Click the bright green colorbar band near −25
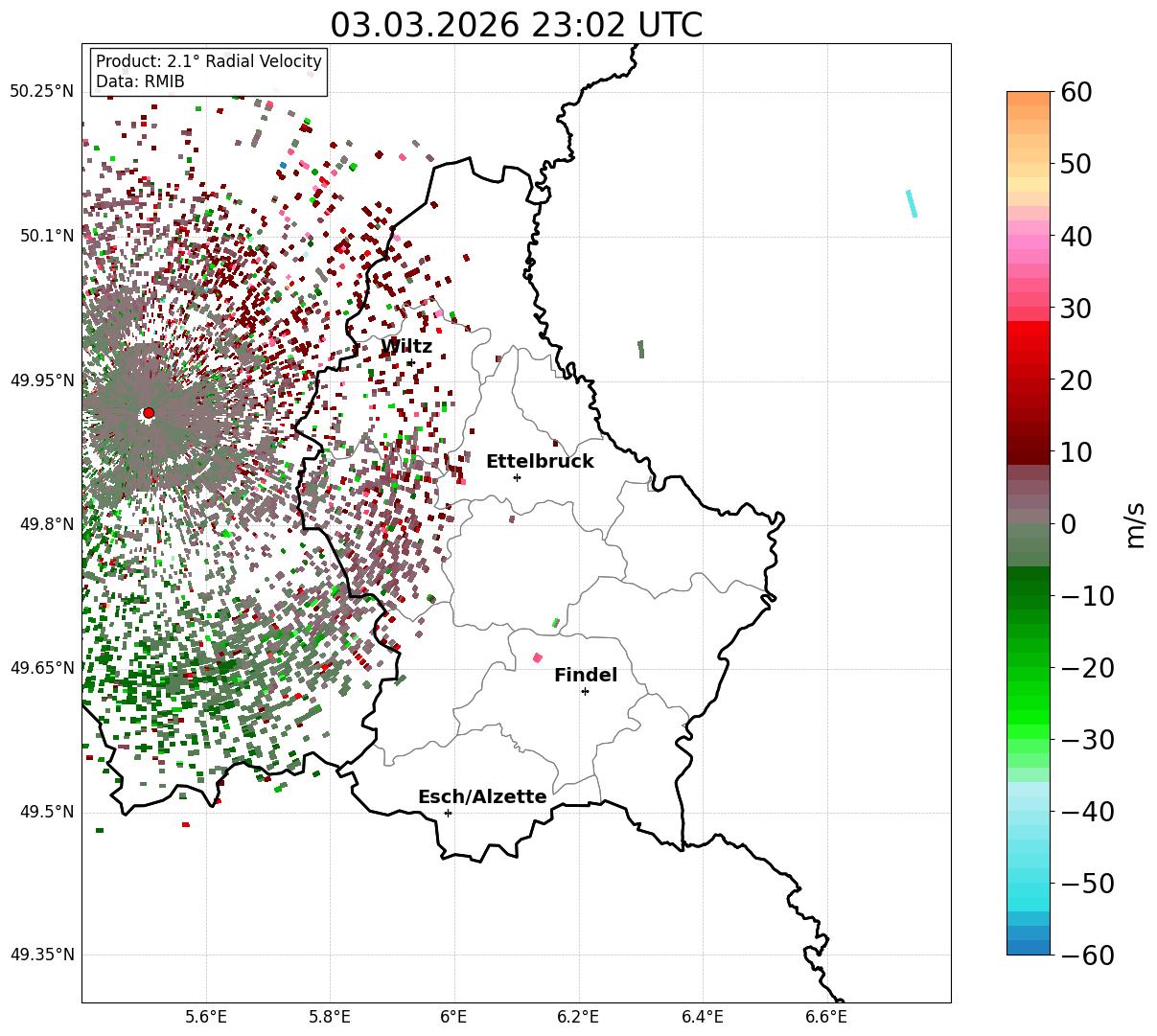Image resolution: width=1157 pixels, height=1036 pixels. tap(1029, 704)
